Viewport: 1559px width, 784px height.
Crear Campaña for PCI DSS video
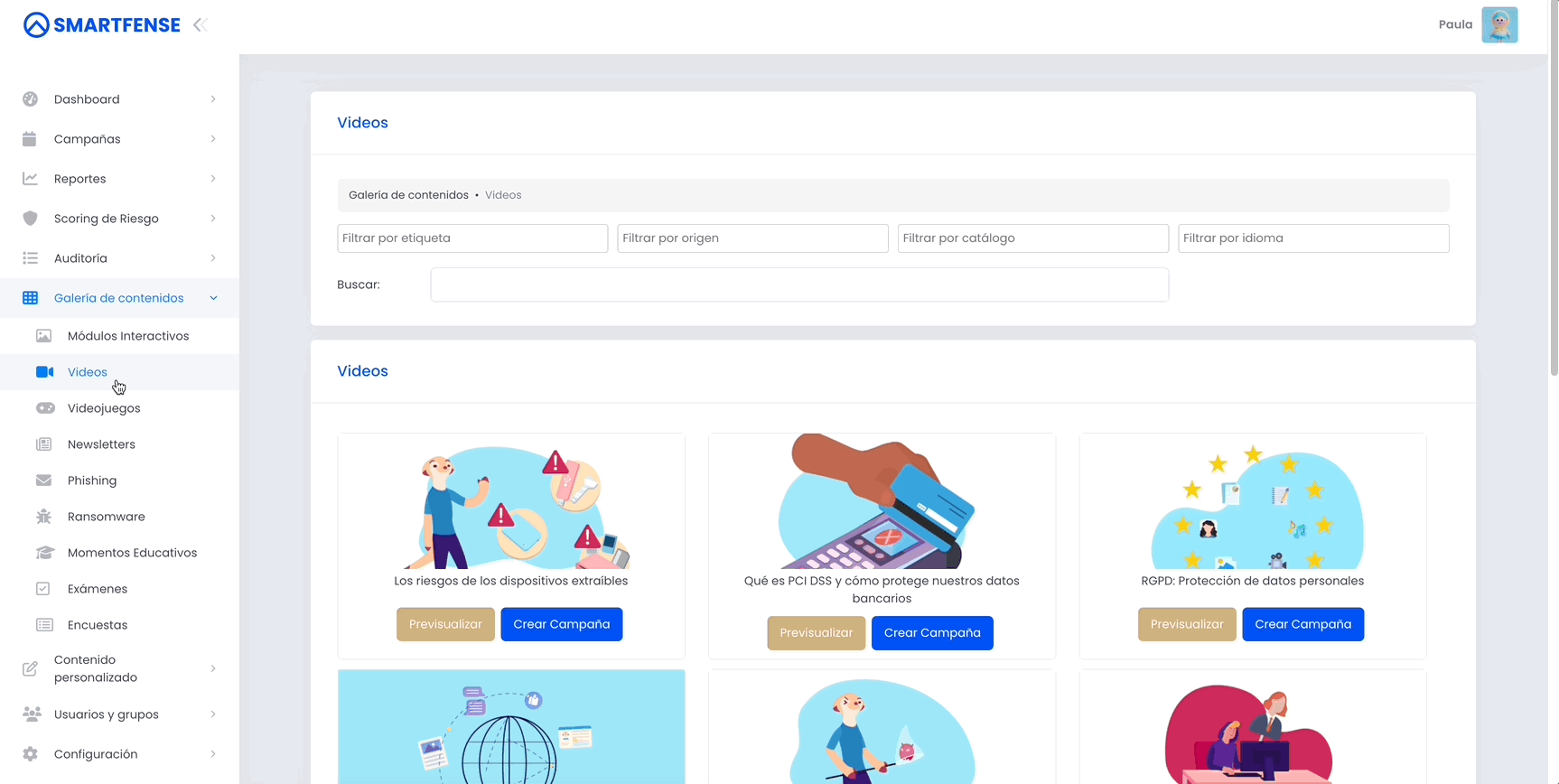(x=932, y=633)
